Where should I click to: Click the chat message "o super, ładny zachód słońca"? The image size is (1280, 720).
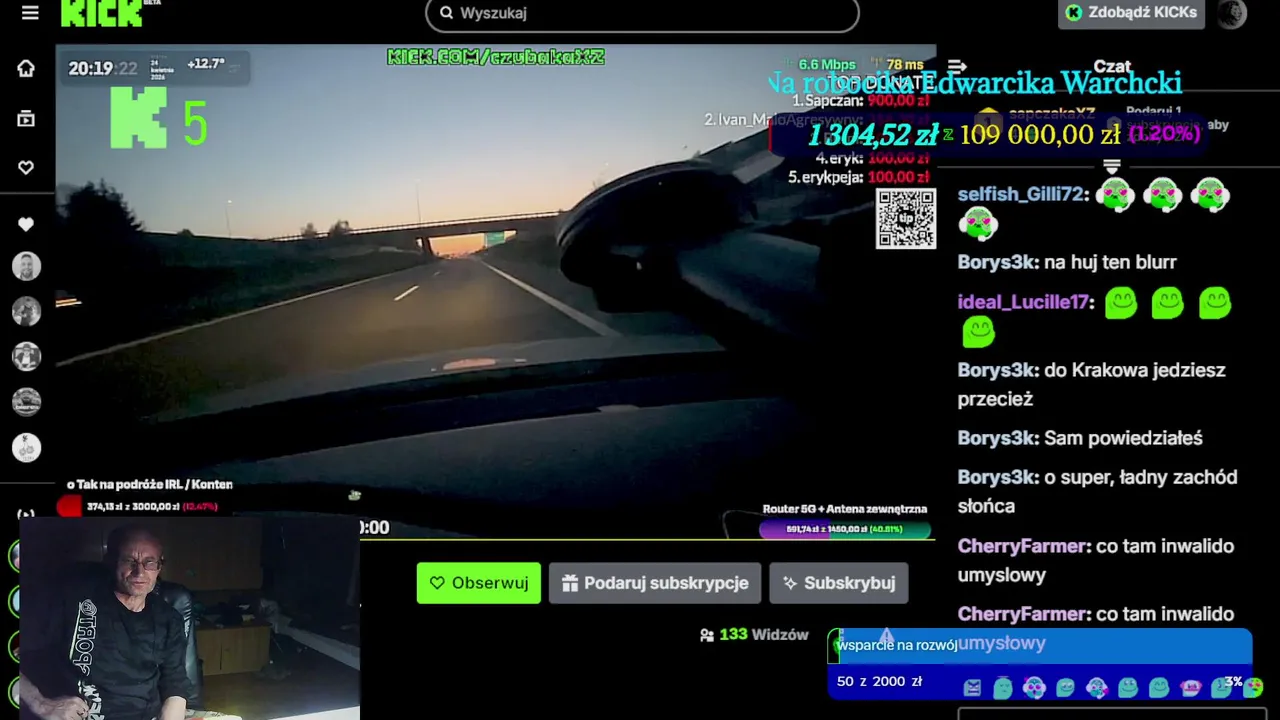(x=1098, y=492)
